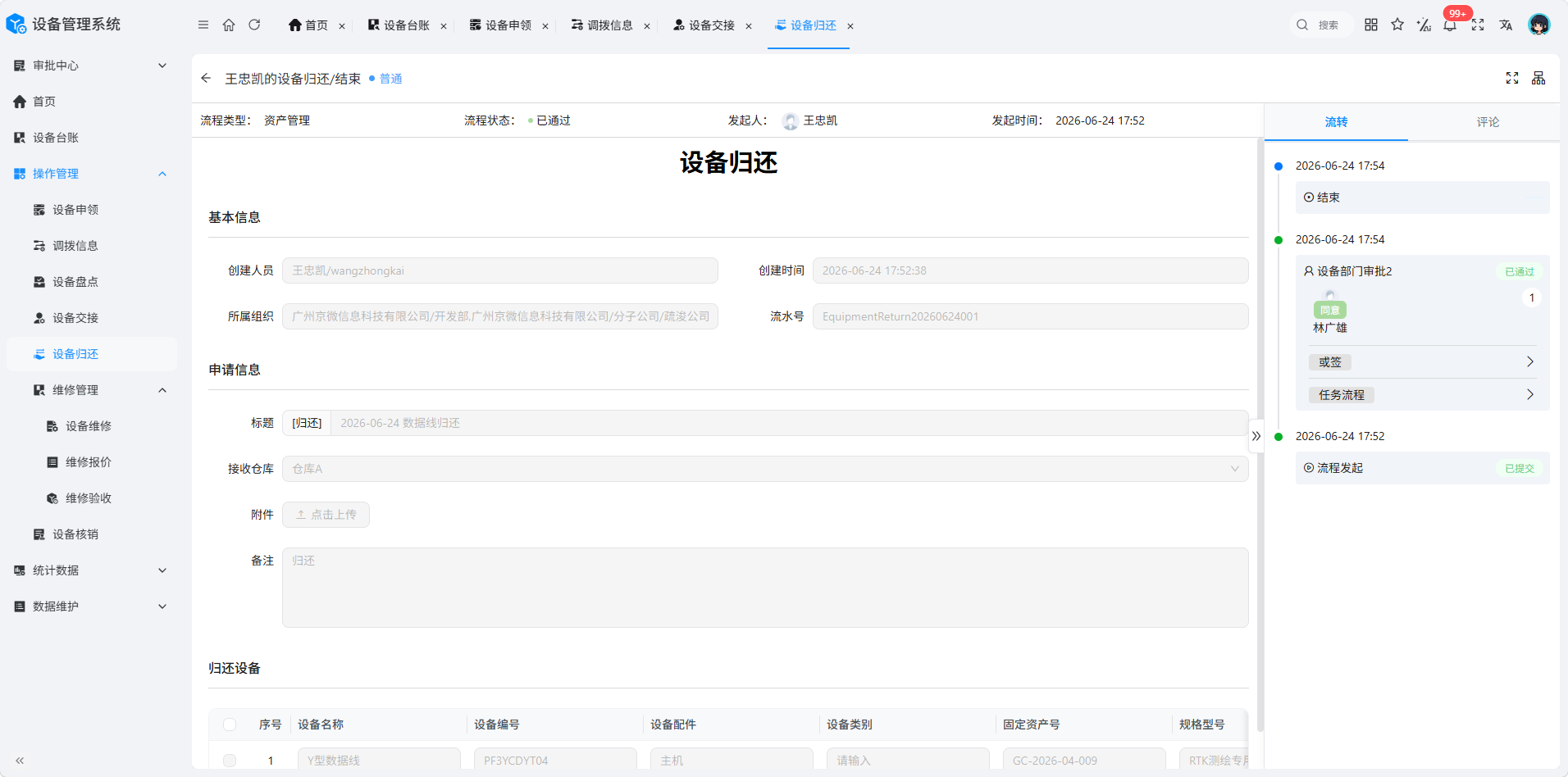Expand the 数据维护 sidebar menu
Image resolution: width=1568 pixels, height=777 pixels.
(x=90, y=607)
